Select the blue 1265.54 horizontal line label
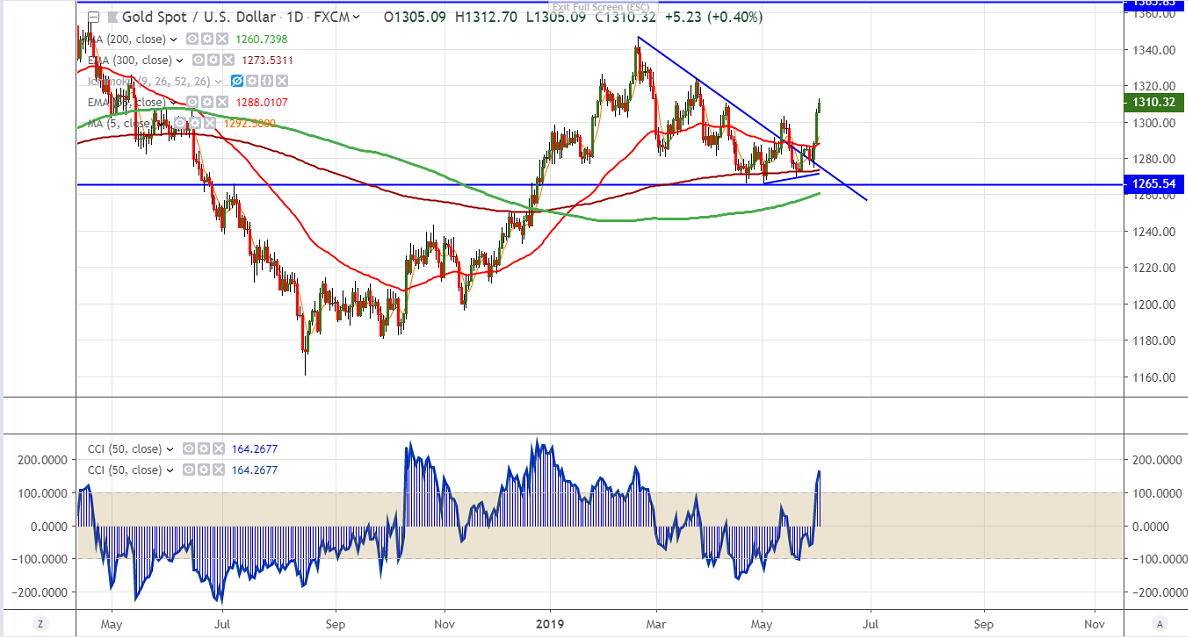Image resolution: width=1188 pixels, height=637 pixels. [x=1154, y=184]
